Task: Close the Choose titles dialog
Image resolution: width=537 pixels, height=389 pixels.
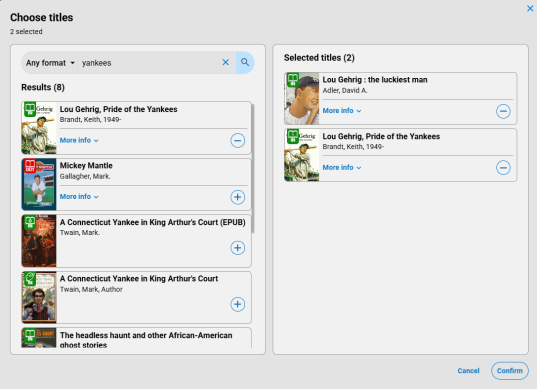Action: (530, 9)
